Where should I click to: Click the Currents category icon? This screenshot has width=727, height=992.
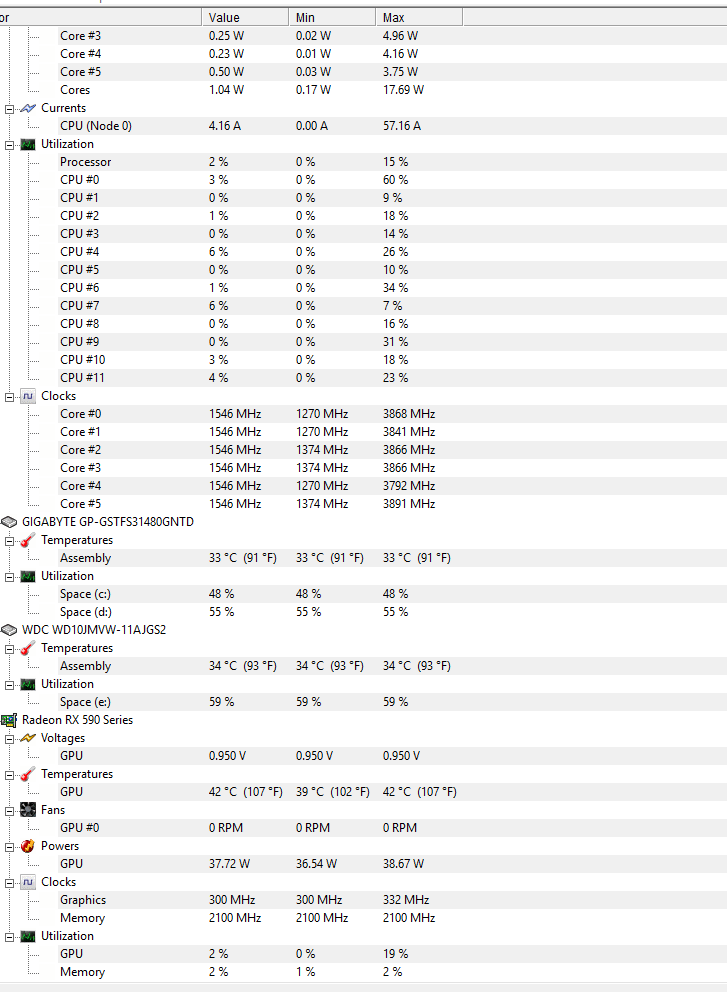[x=28, y=108]
